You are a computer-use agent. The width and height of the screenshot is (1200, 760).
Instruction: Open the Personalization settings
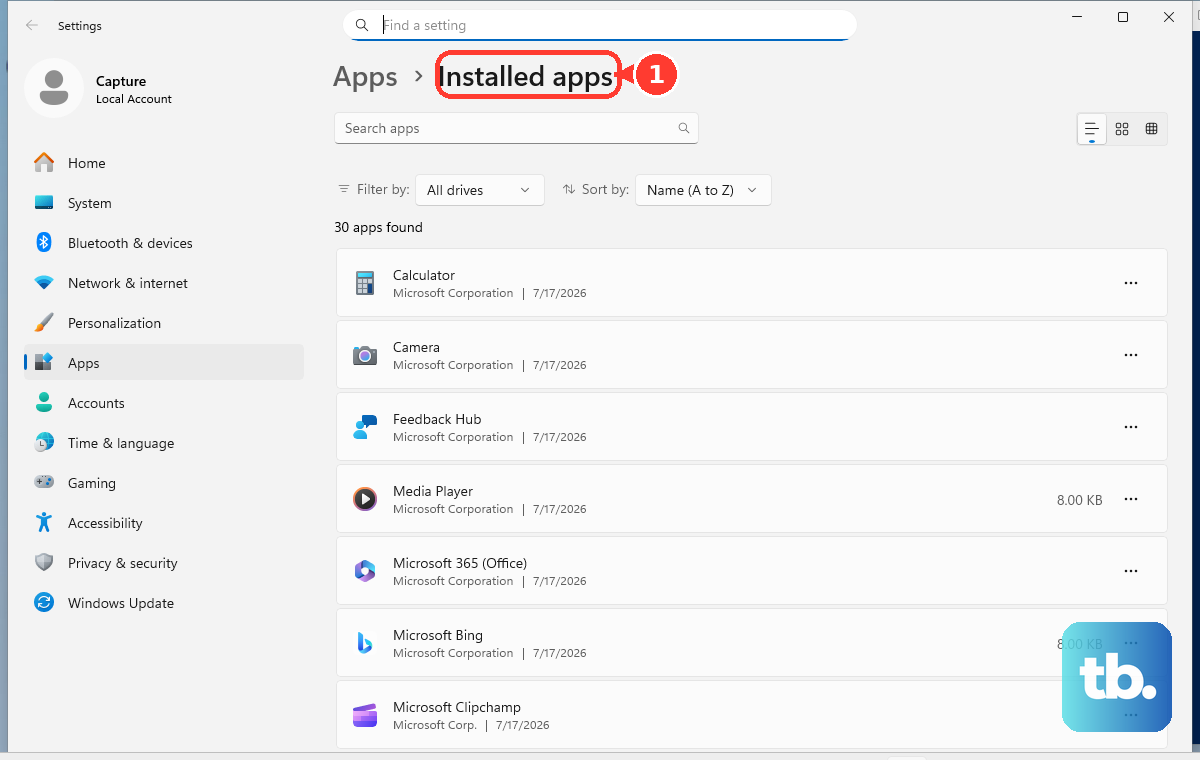tap(164, 323)
